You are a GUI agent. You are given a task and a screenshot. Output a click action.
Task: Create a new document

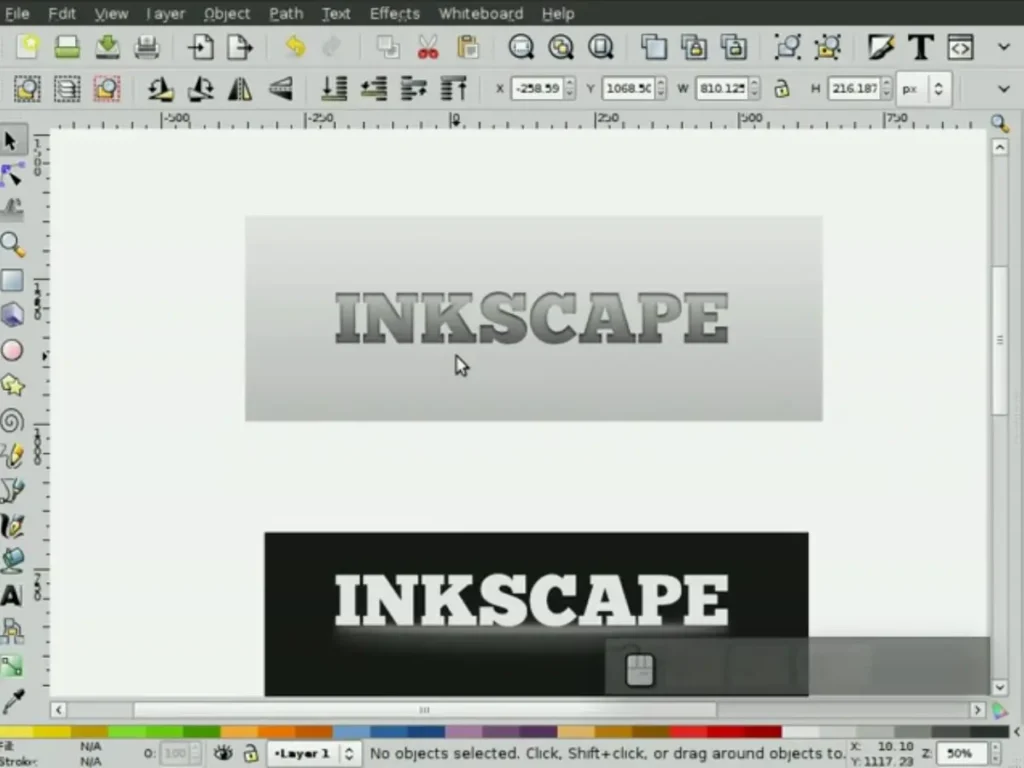[x=27, y=47]
